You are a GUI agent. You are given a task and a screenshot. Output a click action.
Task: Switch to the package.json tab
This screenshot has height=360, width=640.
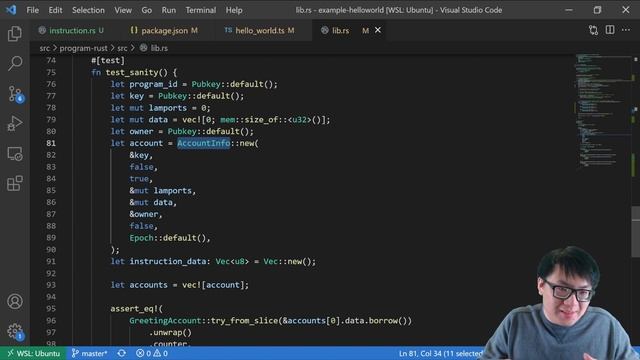coord(164,30)
